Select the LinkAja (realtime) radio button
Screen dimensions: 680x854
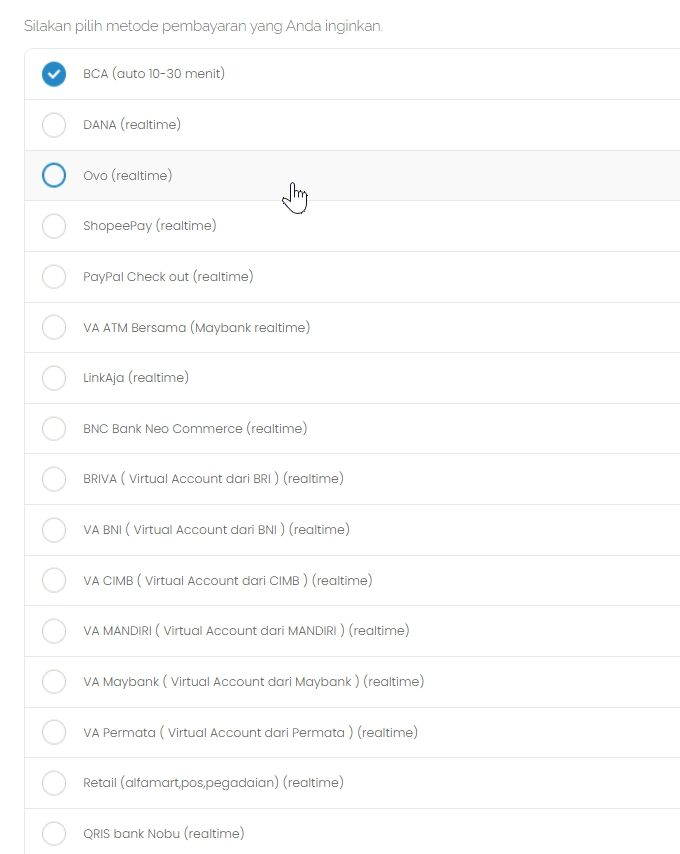54,378
